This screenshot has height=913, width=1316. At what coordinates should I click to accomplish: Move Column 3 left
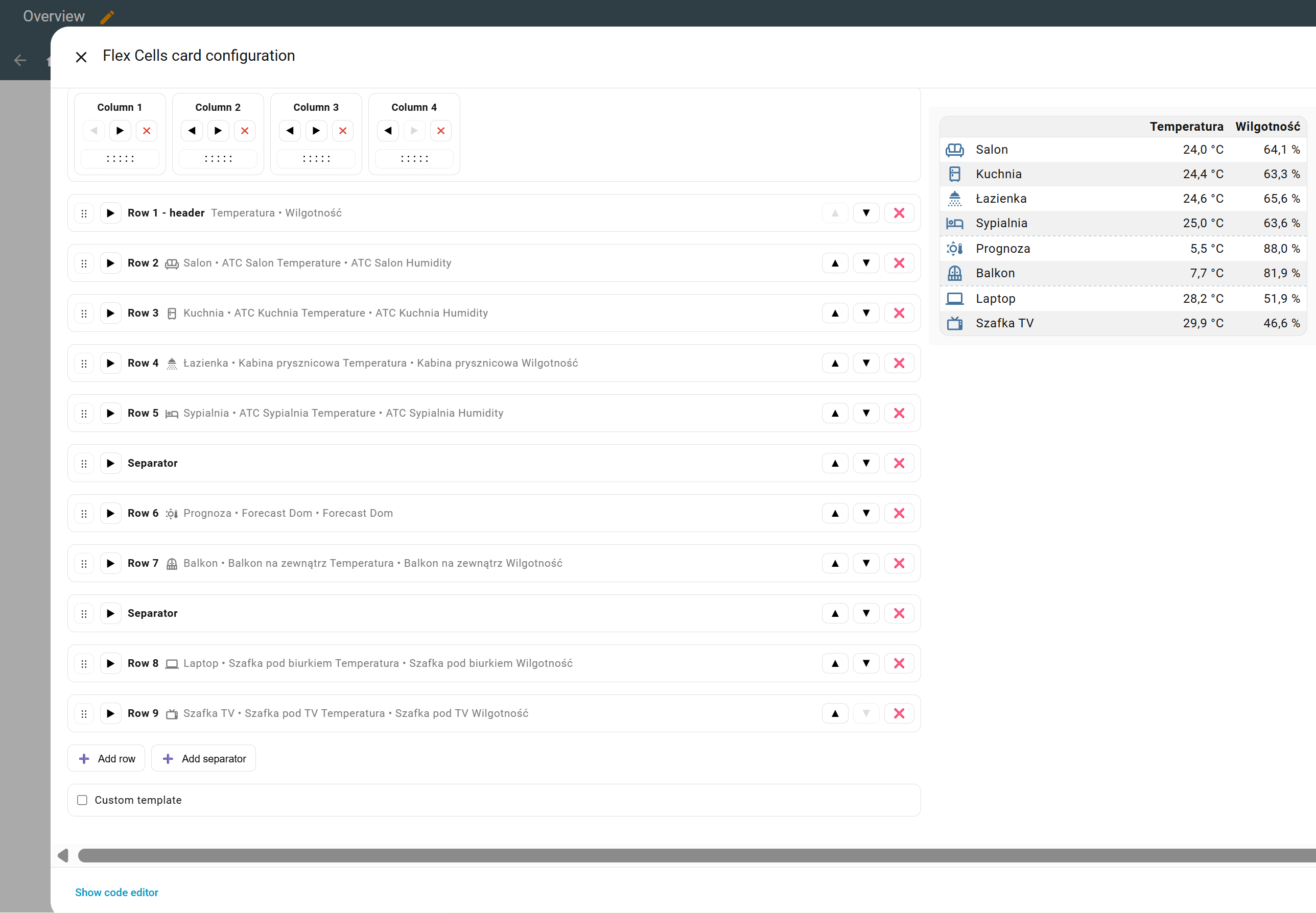pos(290,131)
